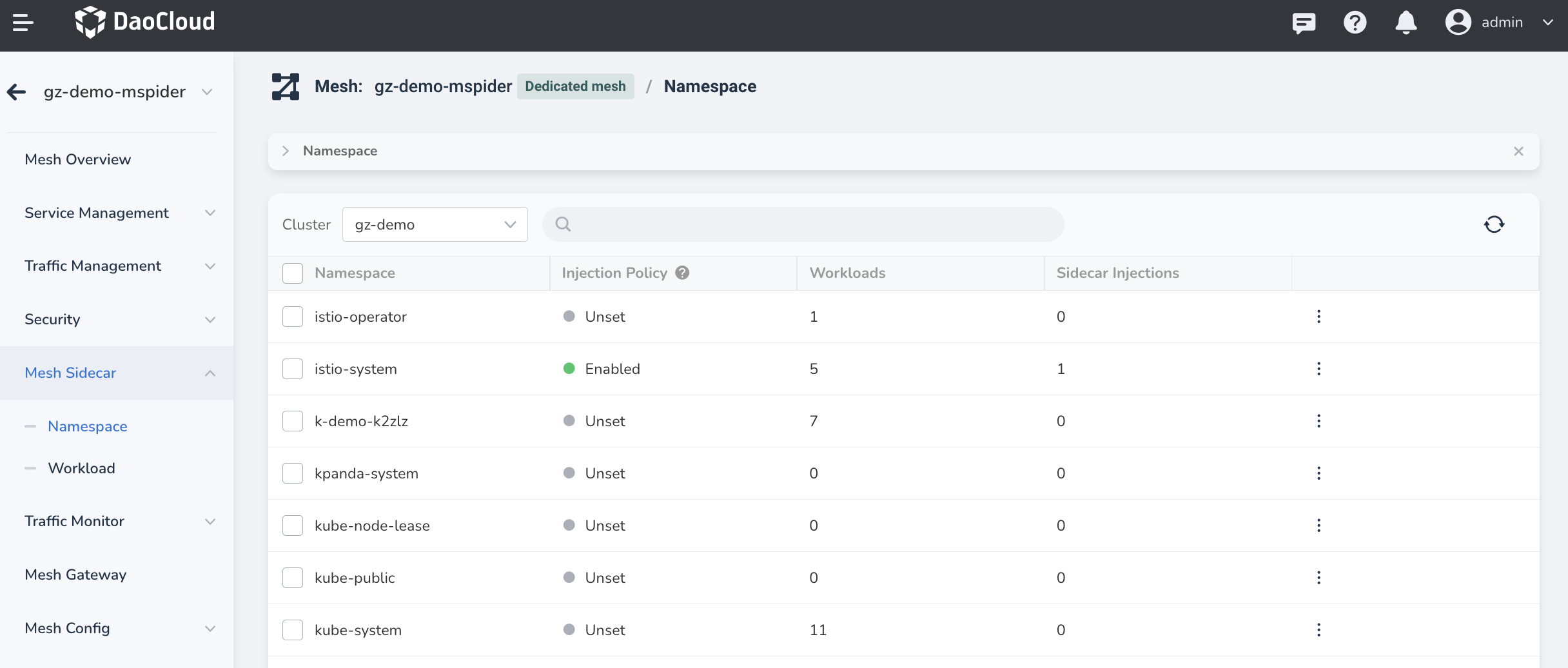Click workloads count 11 for kube-system
This screenshot has height=668, width=1568.
click(x=818, y=630)
